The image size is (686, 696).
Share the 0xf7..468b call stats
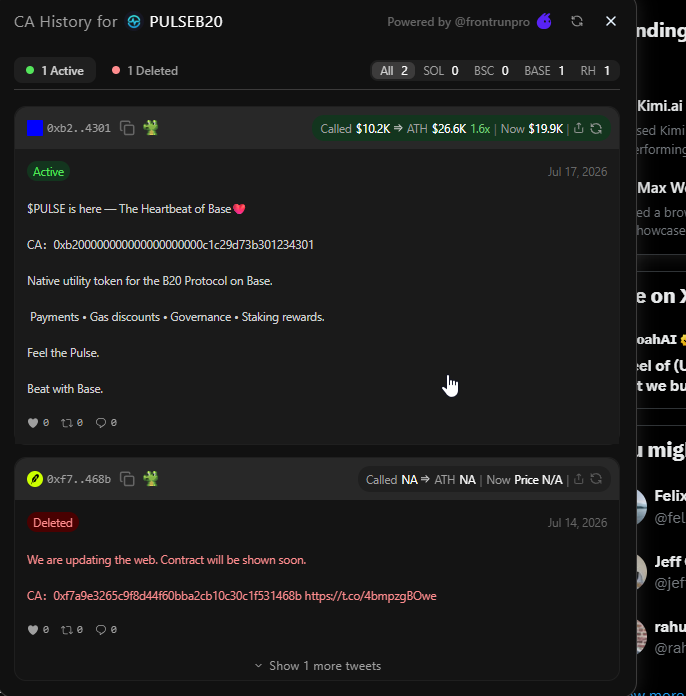click(578, 479)
